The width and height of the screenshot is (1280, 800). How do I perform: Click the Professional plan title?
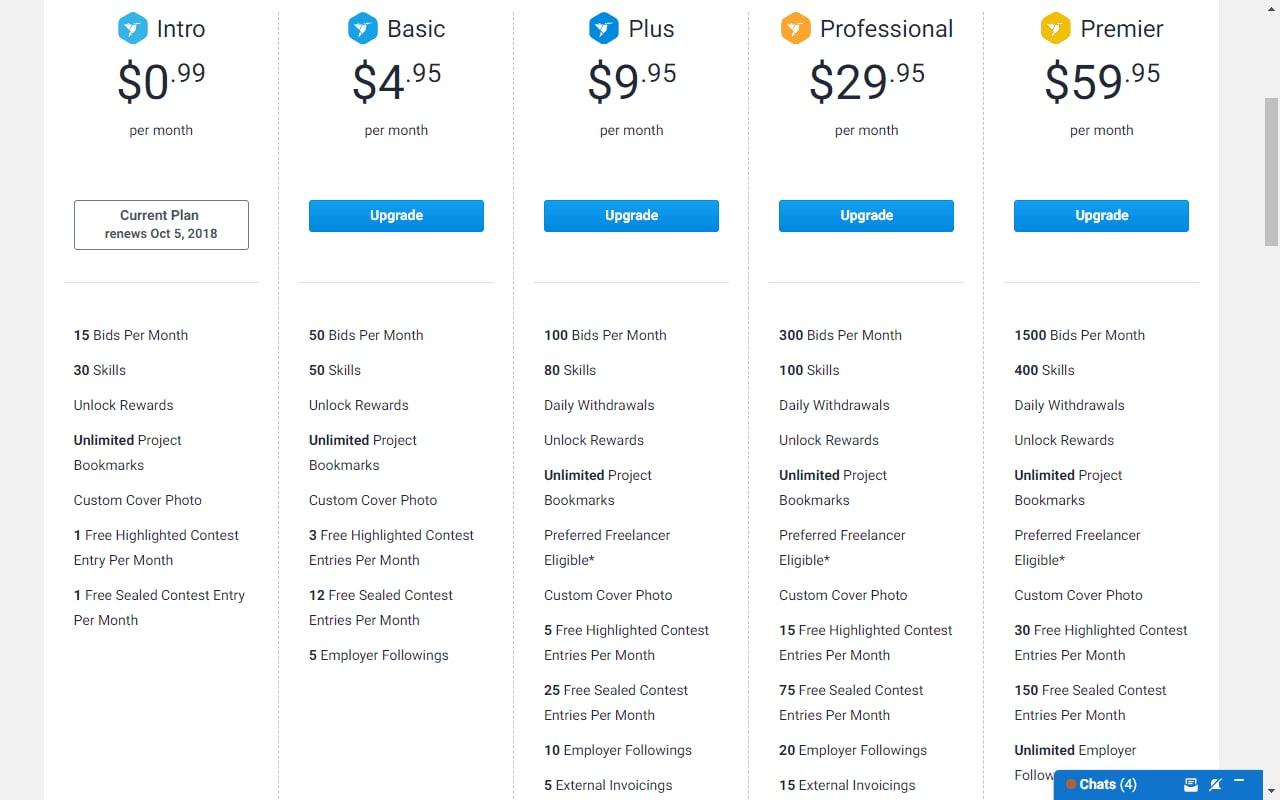[x=886, y=29]
